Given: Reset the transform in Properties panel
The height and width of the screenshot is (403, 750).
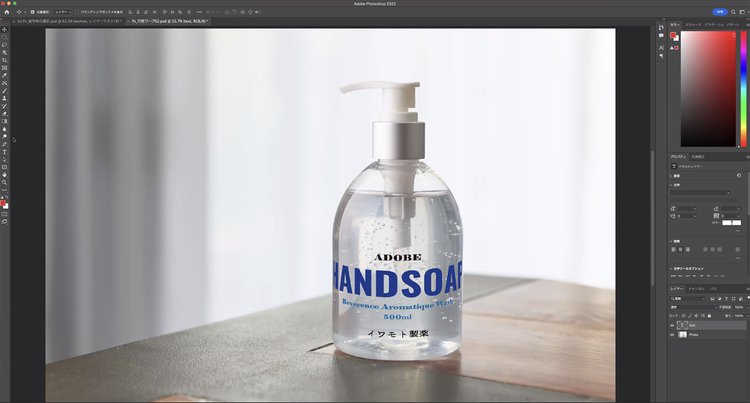Looking at the screenshot, I should coord(739,175).
